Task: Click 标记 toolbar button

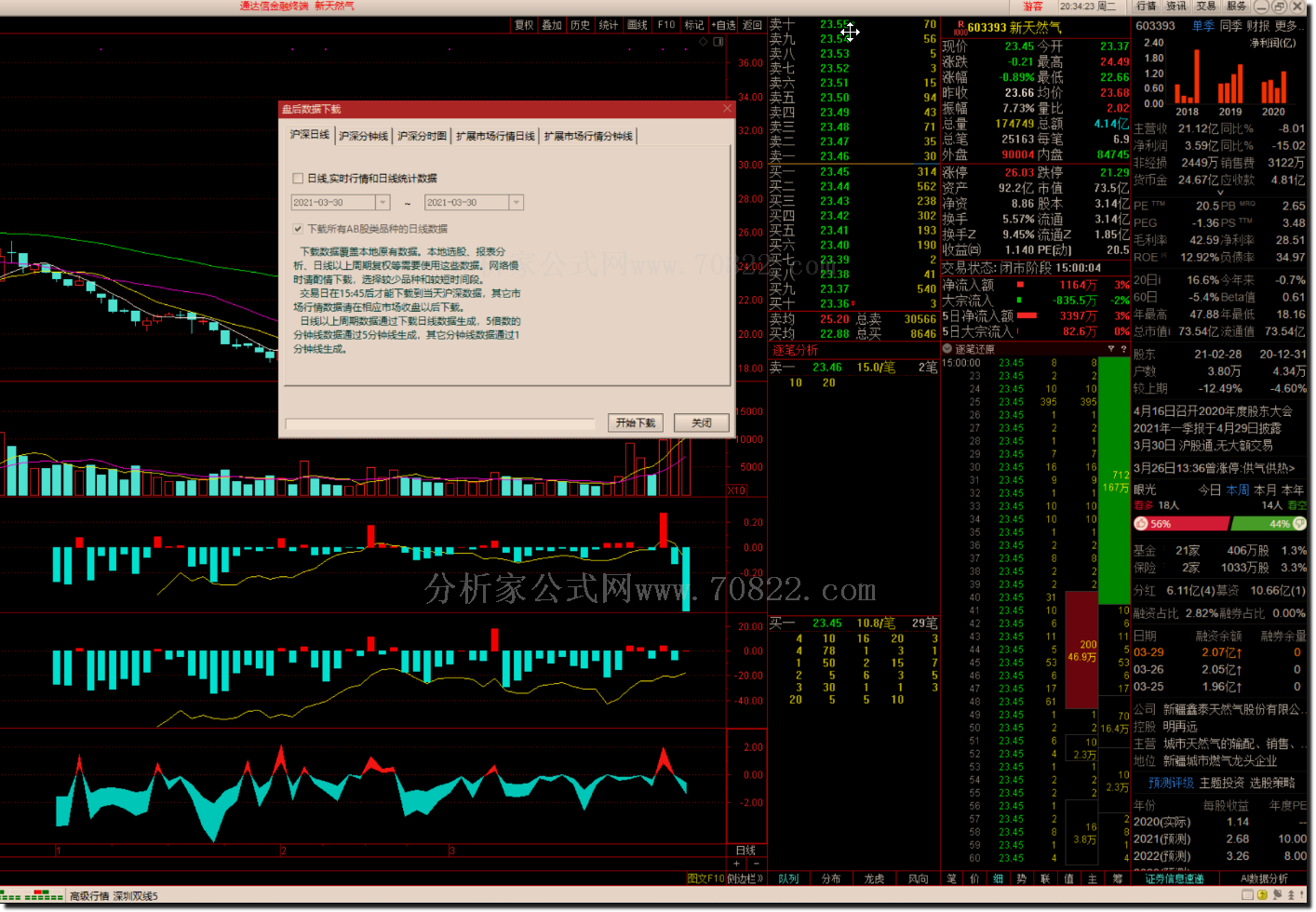Action: (694, 25)
